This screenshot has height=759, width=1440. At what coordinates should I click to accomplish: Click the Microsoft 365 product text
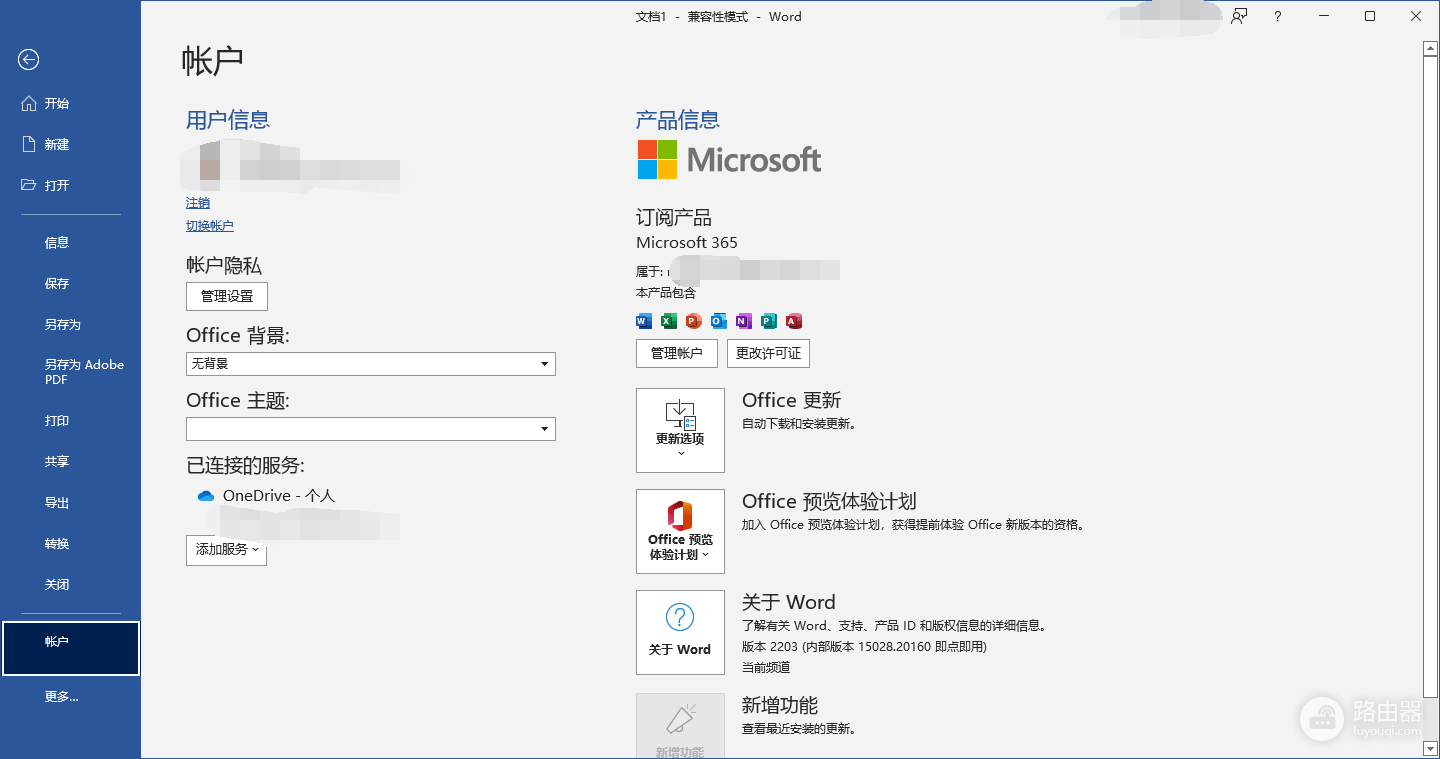(687, 242)
